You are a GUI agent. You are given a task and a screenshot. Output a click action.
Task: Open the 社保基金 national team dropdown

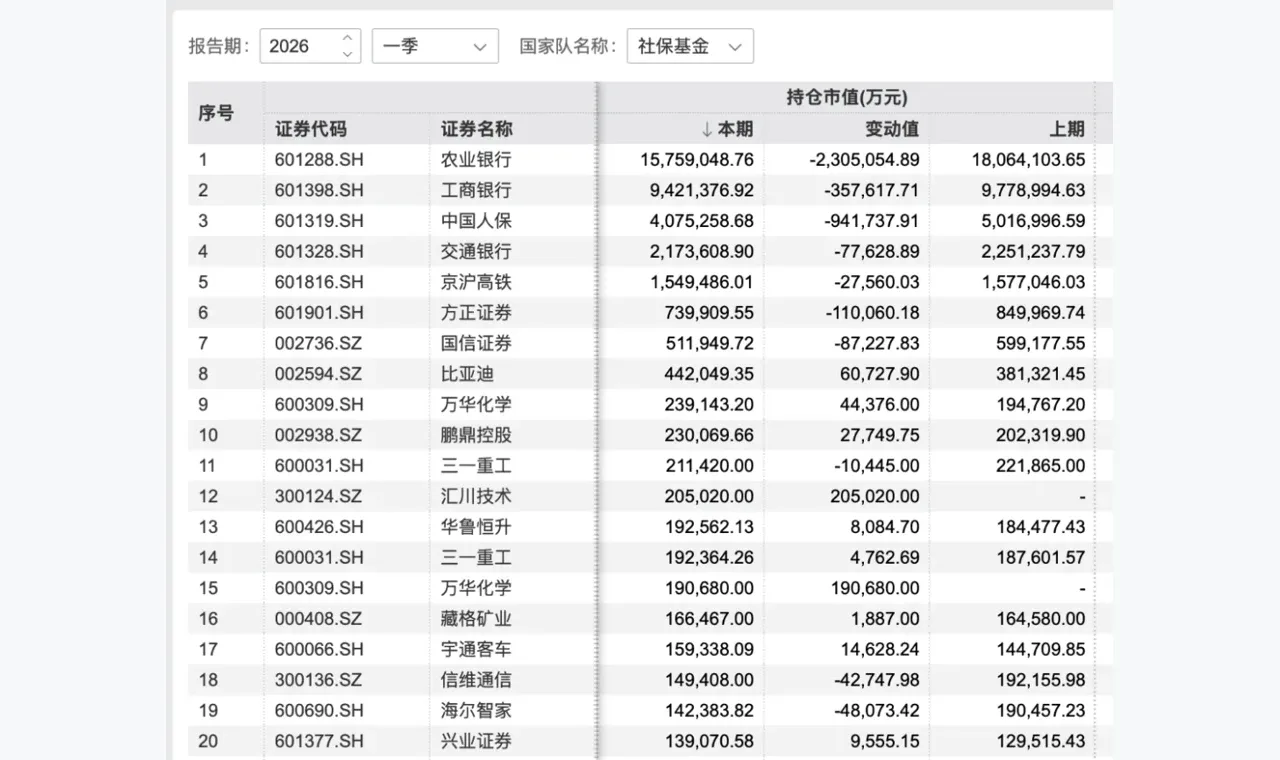coord(690,46)
